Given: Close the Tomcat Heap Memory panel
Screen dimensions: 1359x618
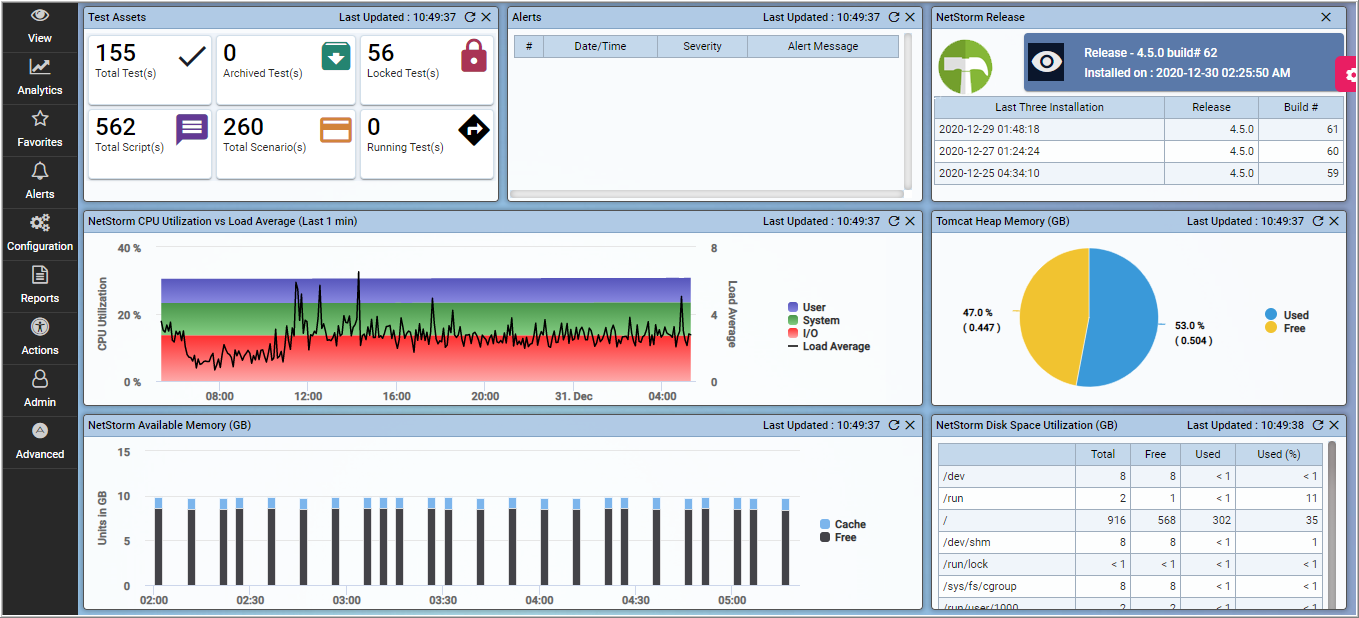Looking at the screenshot, I should pos(1334,221).
